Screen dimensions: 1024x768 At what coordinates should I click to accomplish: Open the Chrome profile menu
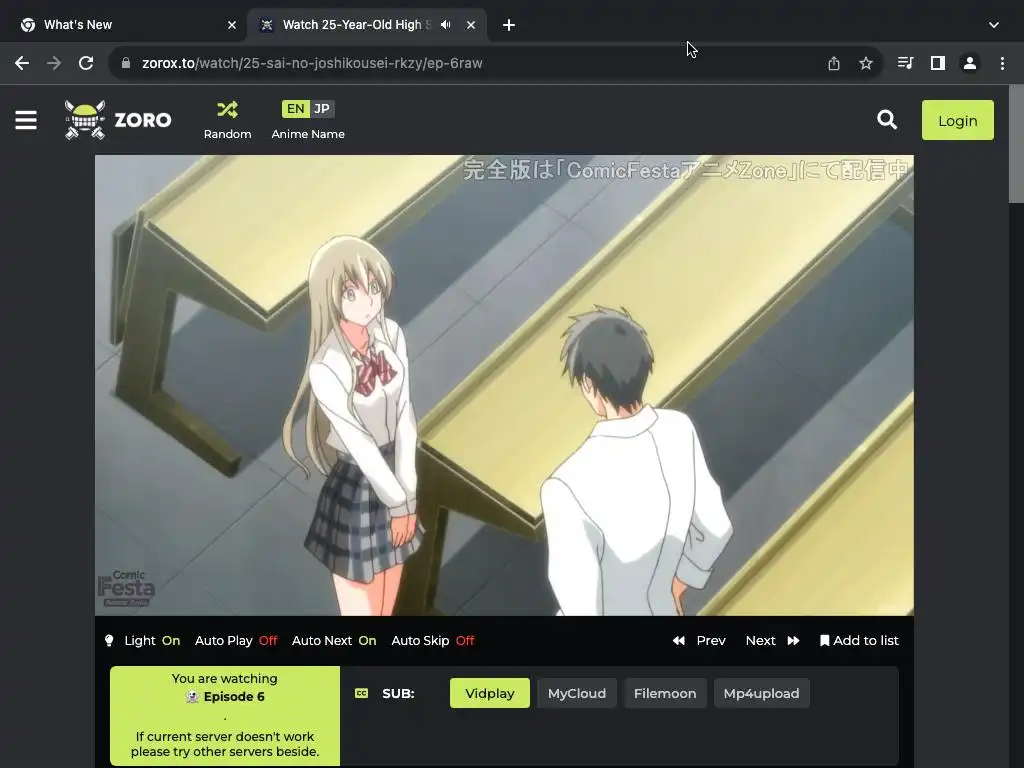[970, 63]
